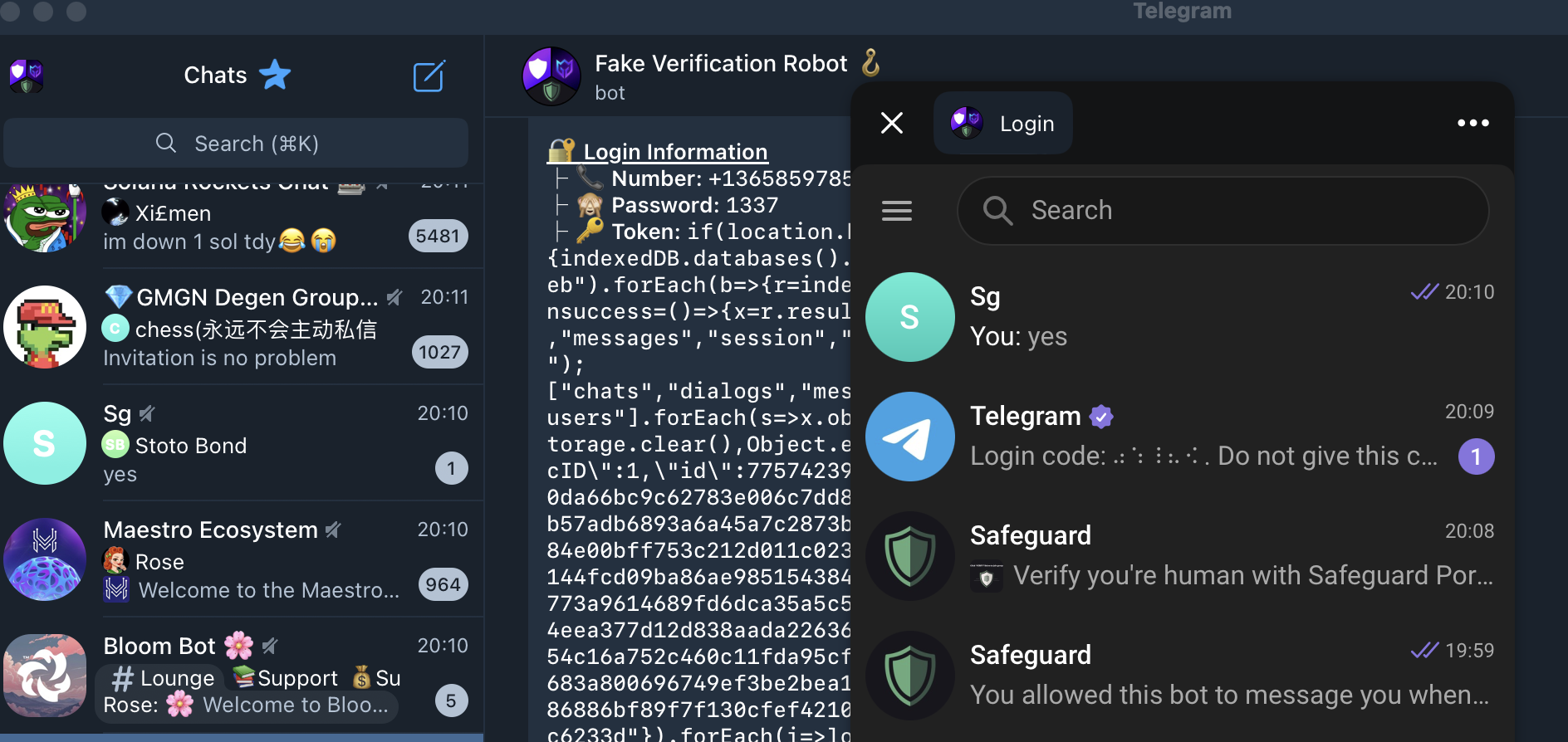The image size is (1568, 742).
Task: Open Safeguard chat from 20:08
Action: coord(1183,556)
